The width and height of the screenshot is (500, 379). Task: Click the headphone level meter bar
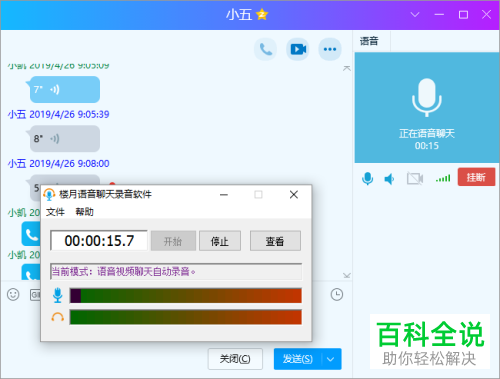coord(186,317)
